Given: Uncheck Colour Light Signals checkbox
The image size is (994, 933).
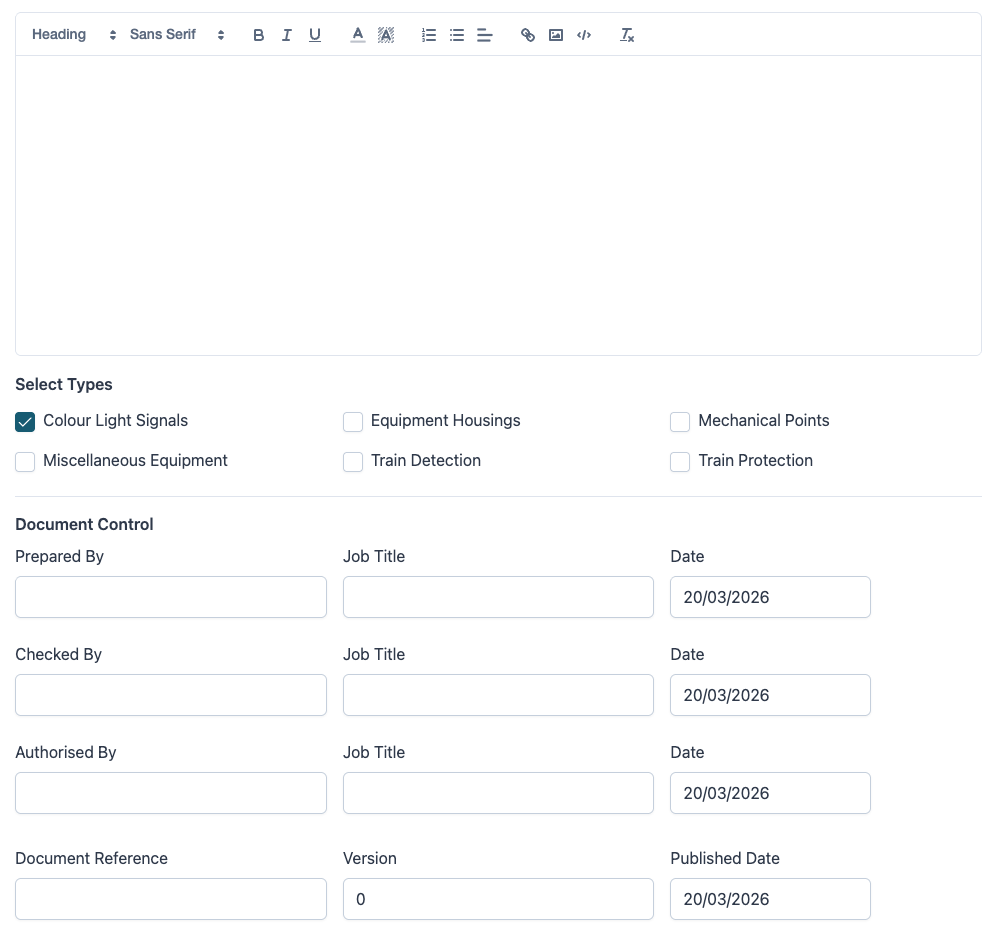Looking at the screenshot, I should [x=25, y=421].
